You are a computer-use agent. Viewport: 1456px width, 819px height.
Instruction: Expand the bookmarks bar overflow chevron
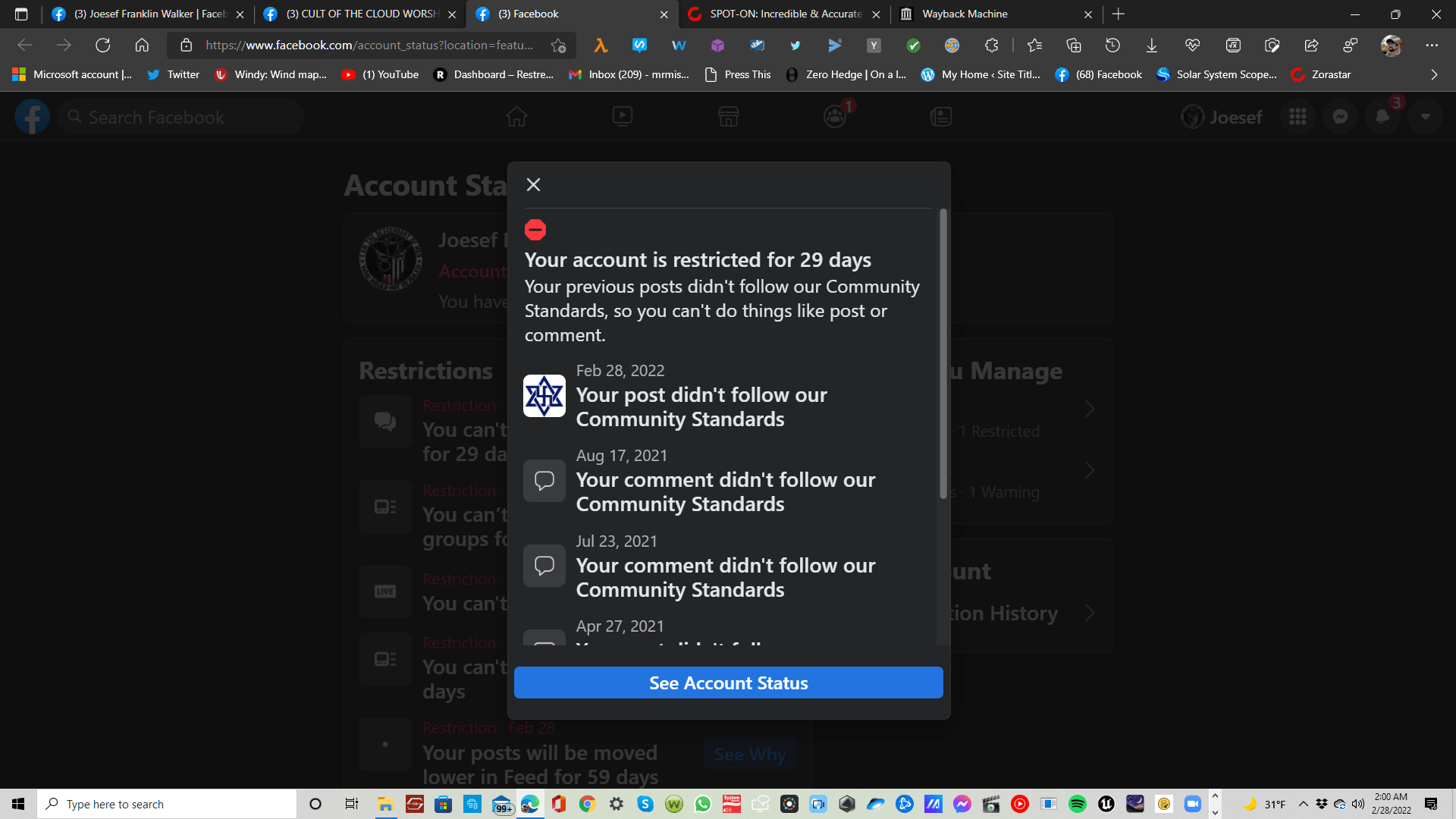click(x=1433, y=74)
